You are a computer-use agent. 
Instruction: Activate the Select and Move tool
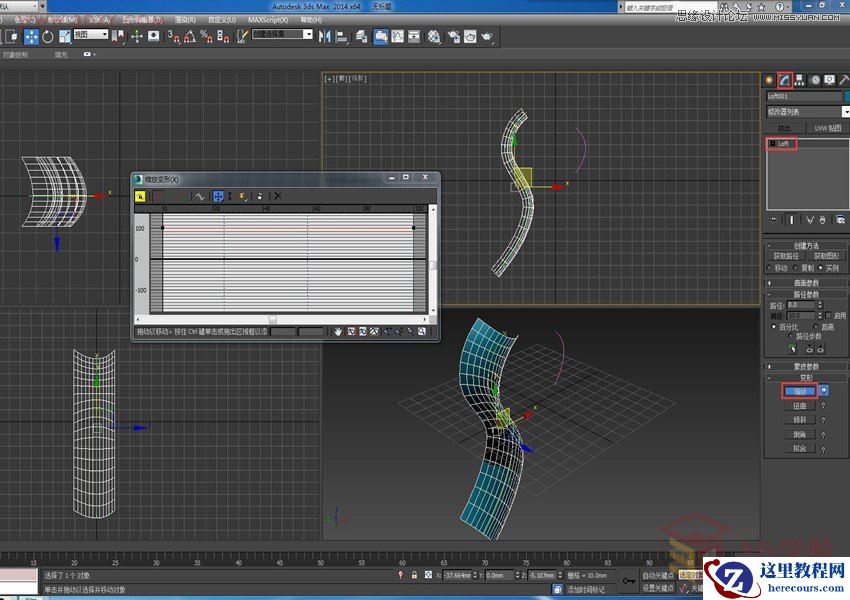pos(30,37)
